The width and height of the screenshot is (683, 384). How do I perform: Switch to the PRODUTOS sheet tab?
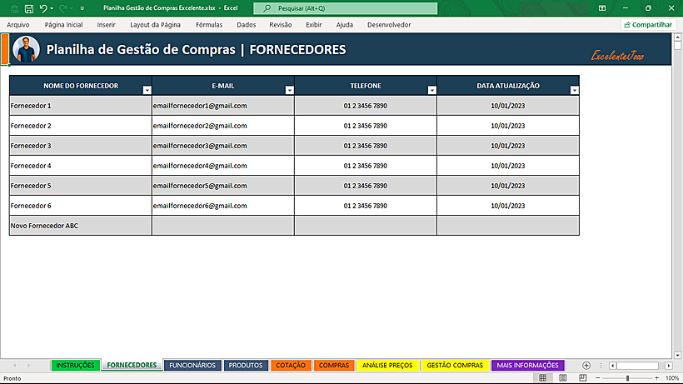(246, 365)
